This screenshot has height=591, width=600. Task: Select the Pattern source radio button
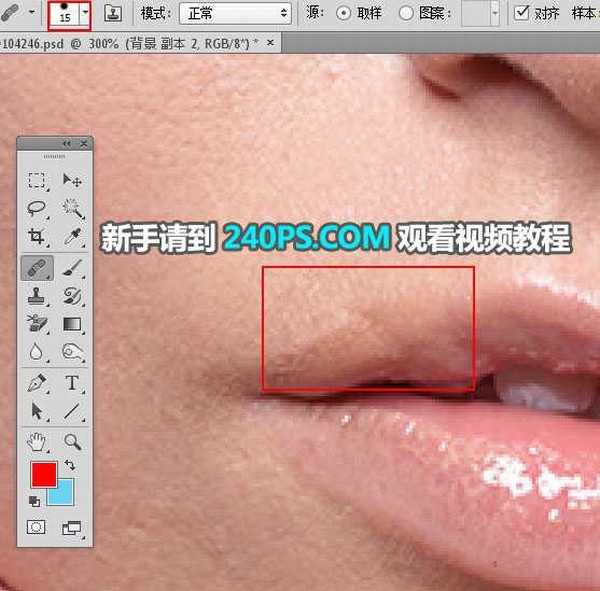click(406, 14)
